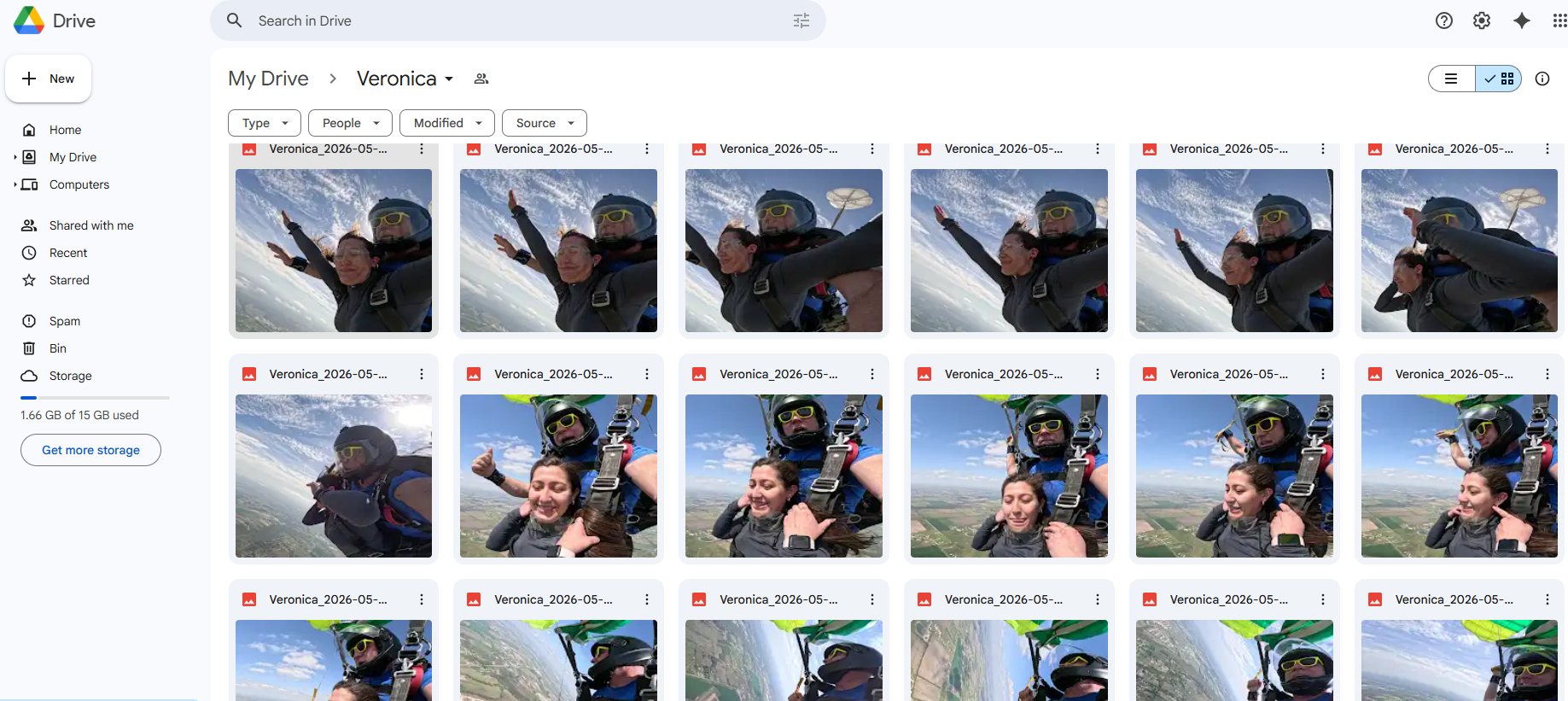Click the breadcrumb chevron separator
This screenshot has width=1568, height=701.
[x=333, y=79]
